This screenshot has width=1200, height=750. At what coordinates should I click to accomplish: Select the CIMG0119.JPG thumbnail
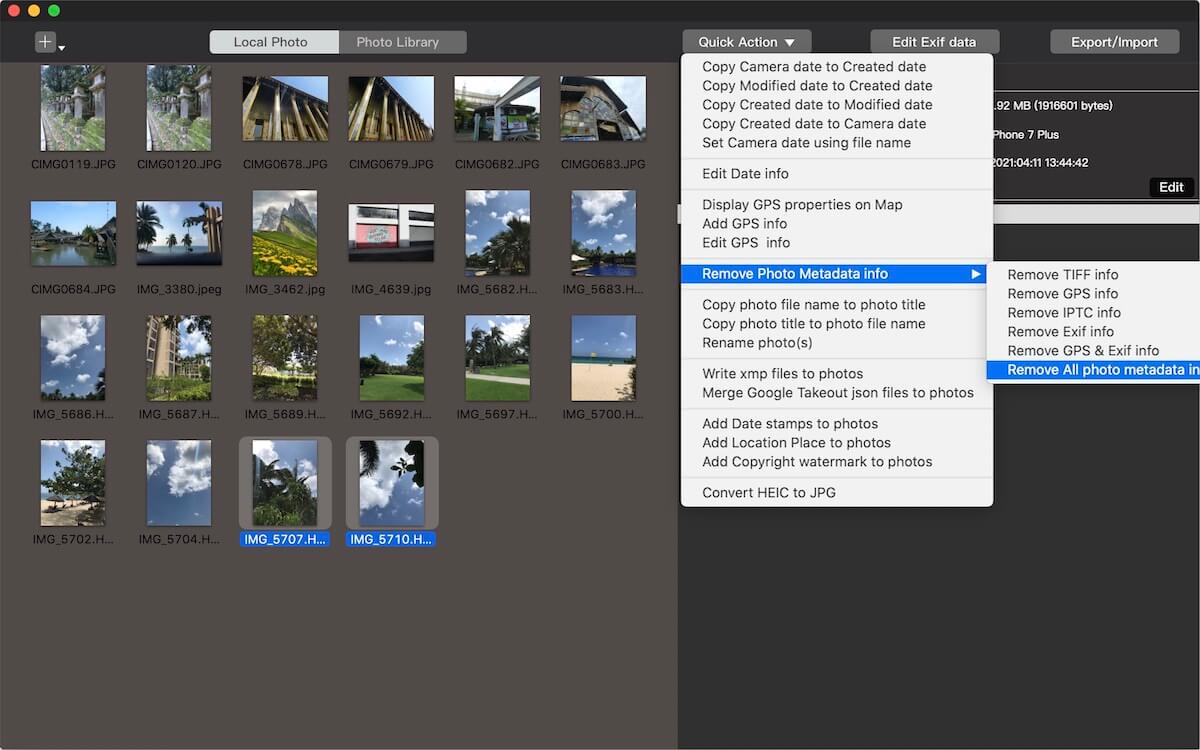click(x=73, y=108)
